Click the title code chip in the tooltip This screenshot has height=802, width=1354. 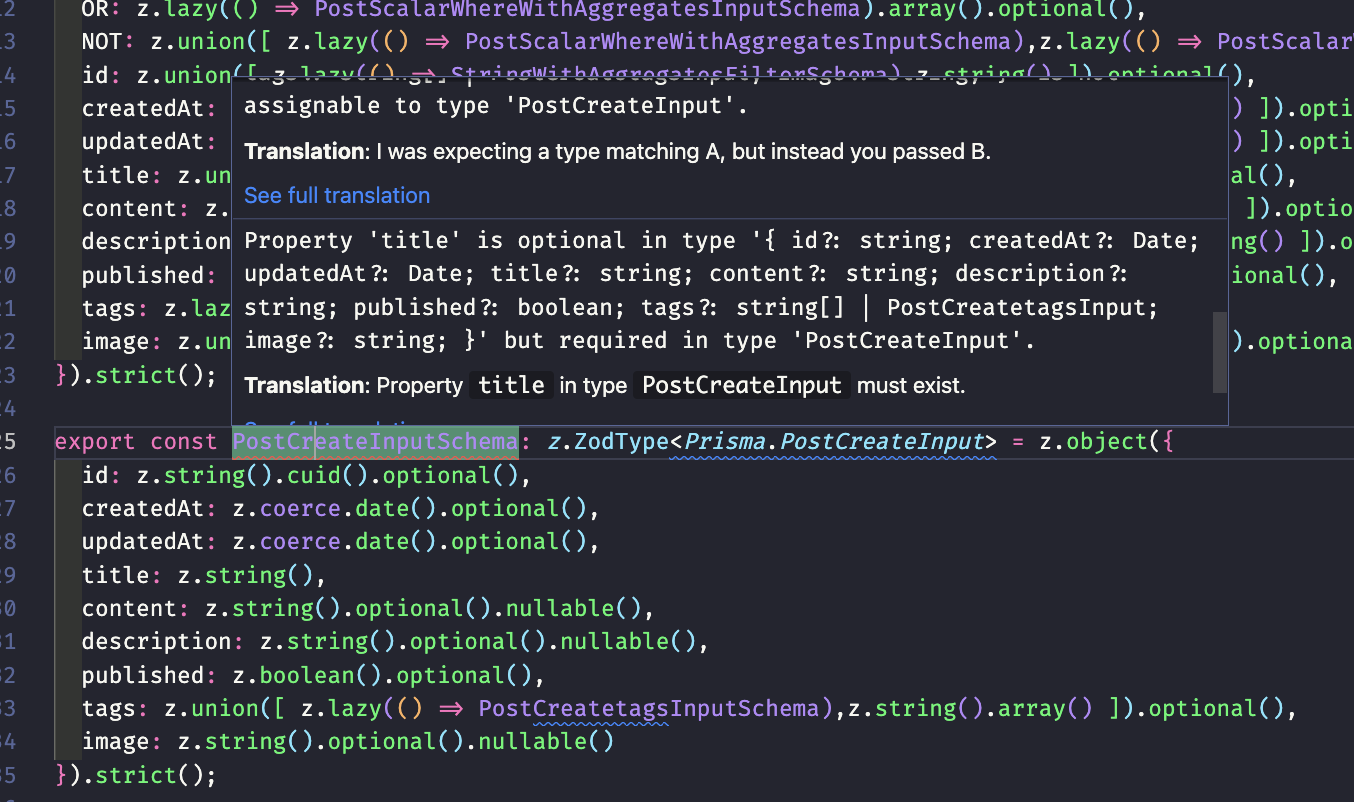coord(511,385)
